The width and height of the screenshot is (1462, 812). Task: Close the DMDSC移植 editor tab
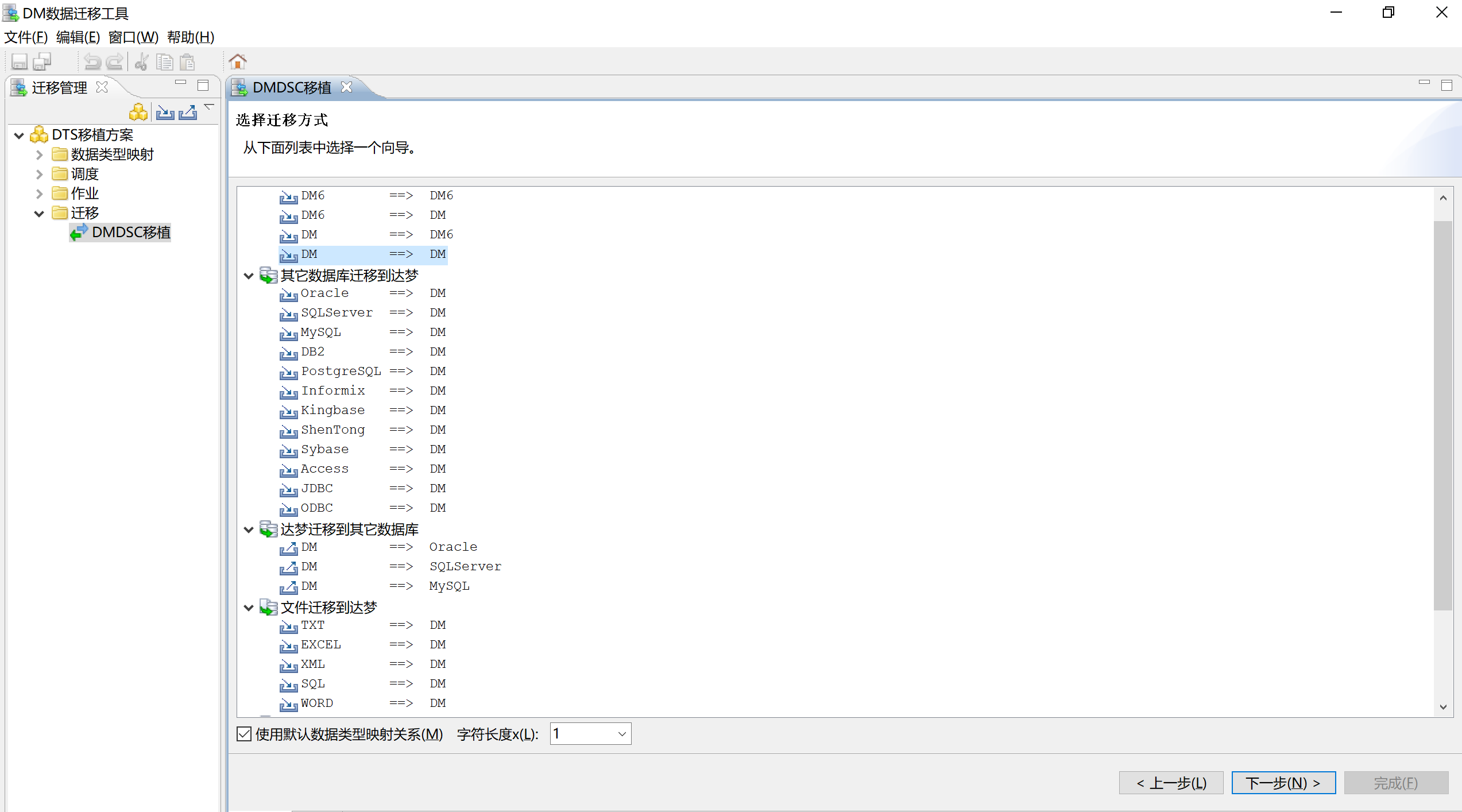pyautogui.click(x=346, y=87)
